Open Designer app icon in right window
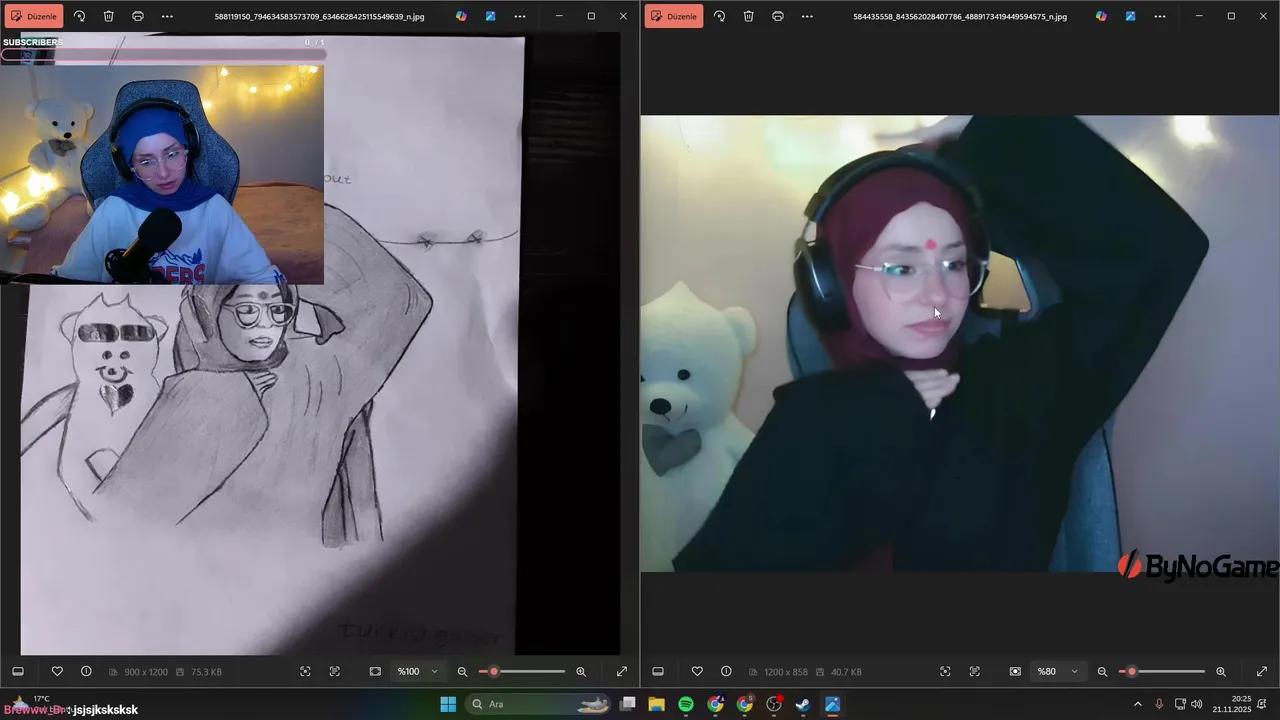This screenshot has height=720, width=1280. tap(1130, 16)
